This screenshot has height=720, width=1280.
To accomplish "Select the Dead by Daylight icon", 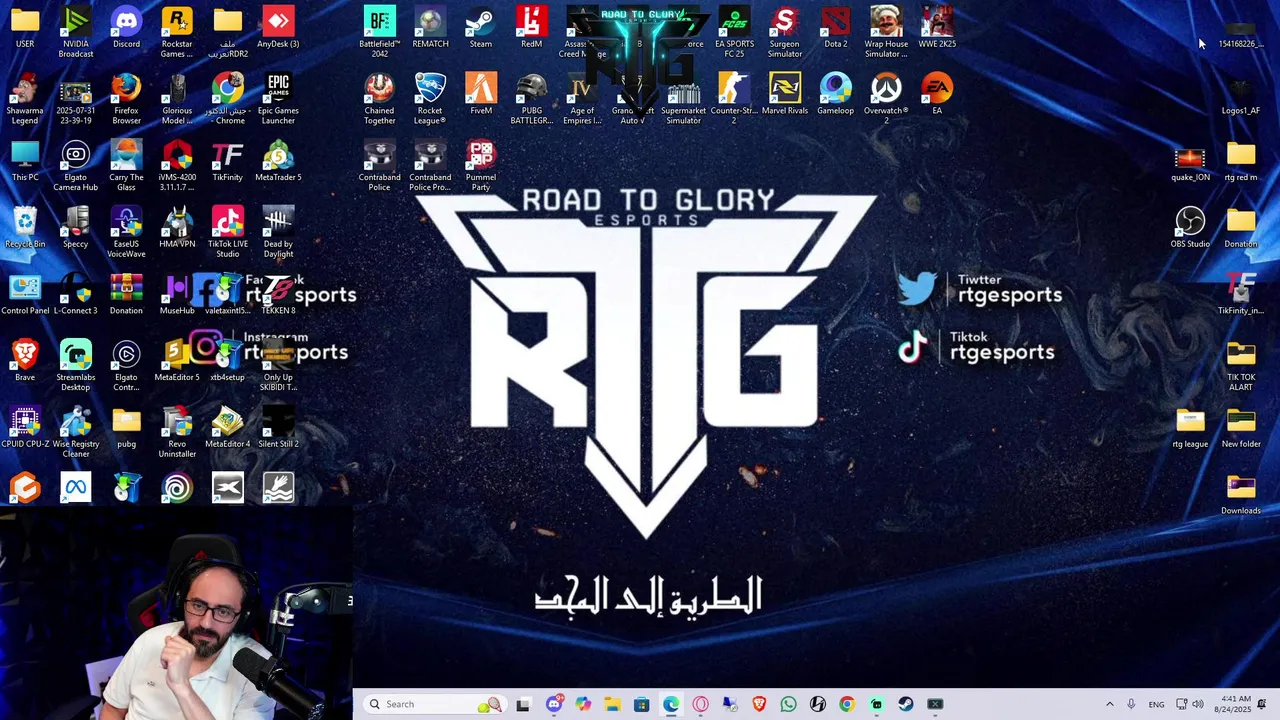I will point(278,231).
